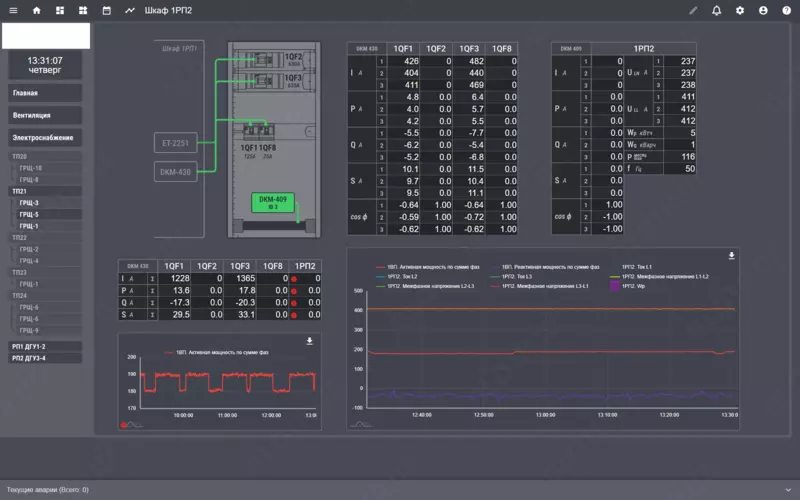The width and height of the screenshot is (800, 500).
Task: Click the 13:31:07 четверг clock panel
Action: 45,65
